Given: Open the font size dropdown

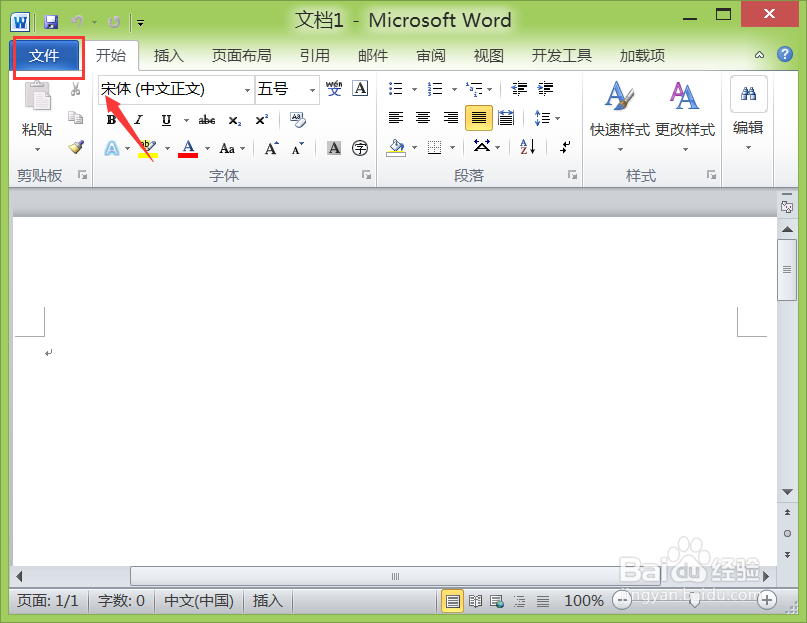Looking at the screenshot, I should [312, 90].
